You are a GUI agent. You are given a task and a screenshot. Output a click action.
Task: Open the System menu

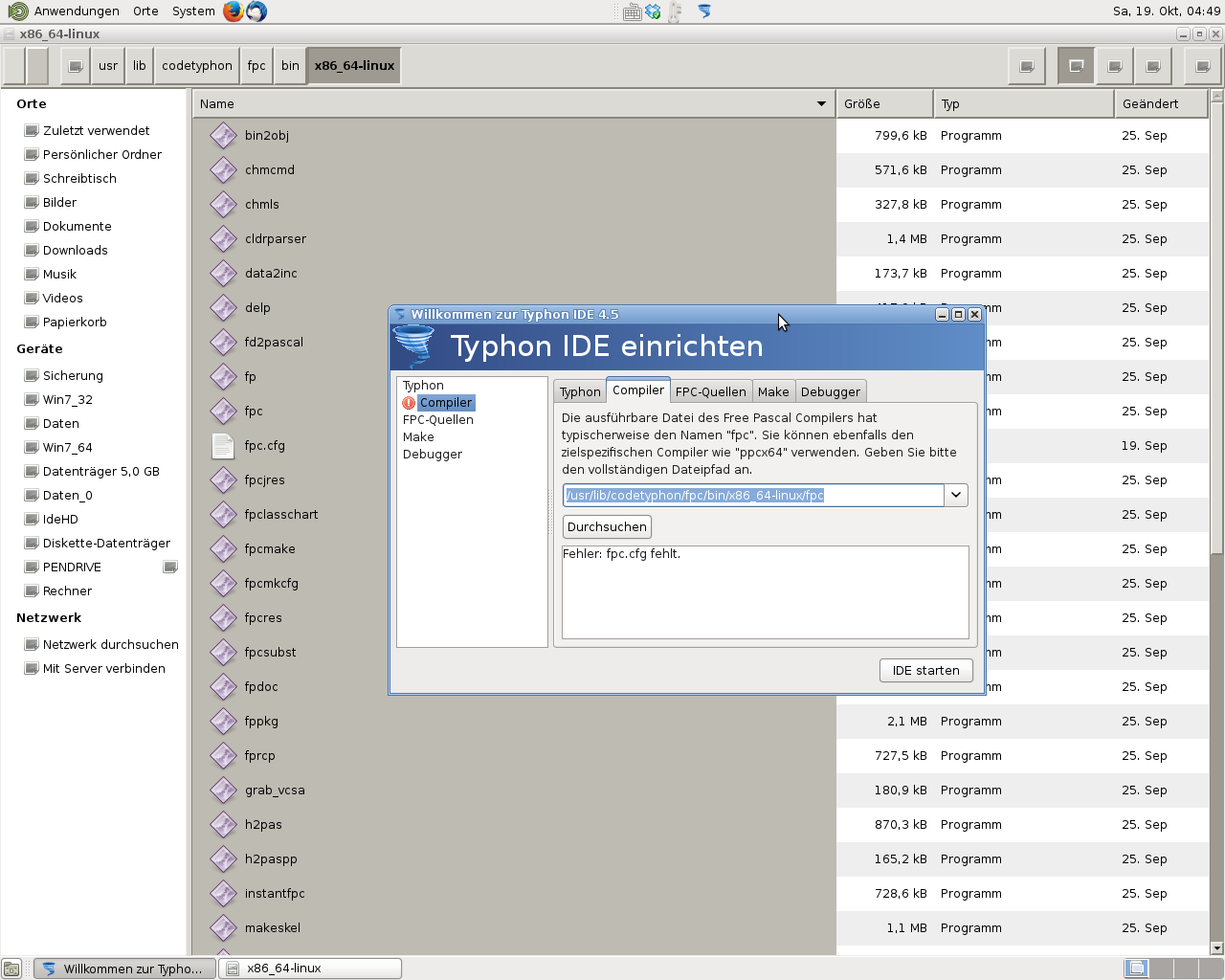193,11
